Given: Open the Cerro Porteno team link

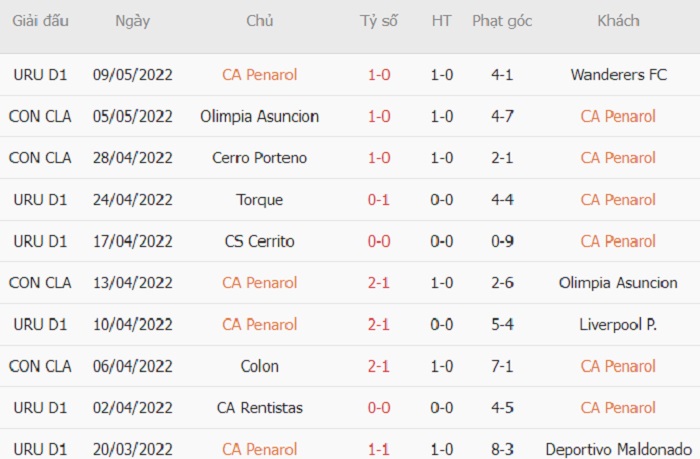Looking at the screenshot, I should click(259, 158).
